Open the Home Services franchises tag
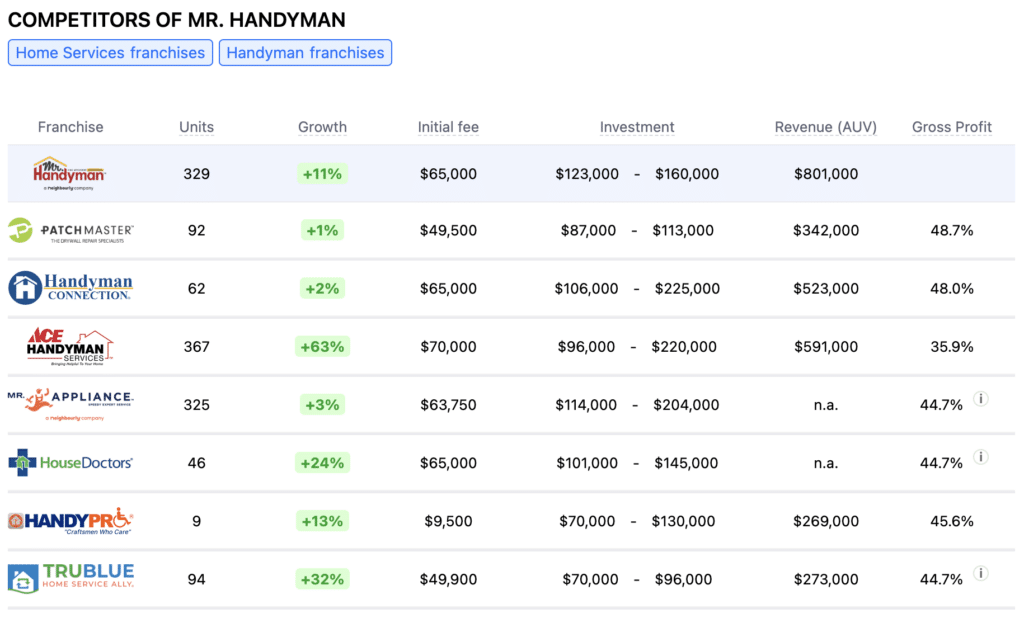 coord(110,53)
